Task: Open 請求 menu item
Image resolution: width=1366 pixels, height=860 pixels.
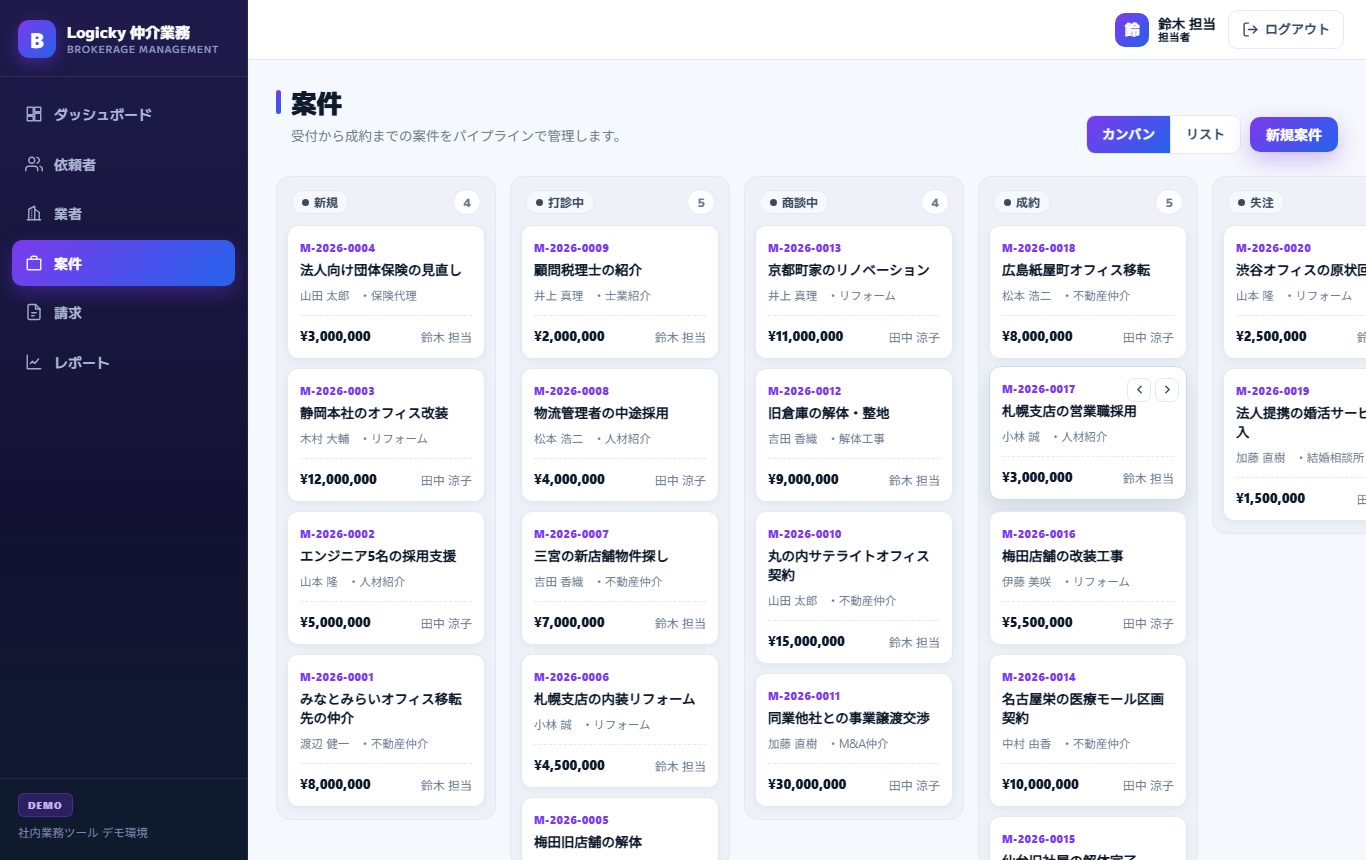Action: tap(123, 312)
